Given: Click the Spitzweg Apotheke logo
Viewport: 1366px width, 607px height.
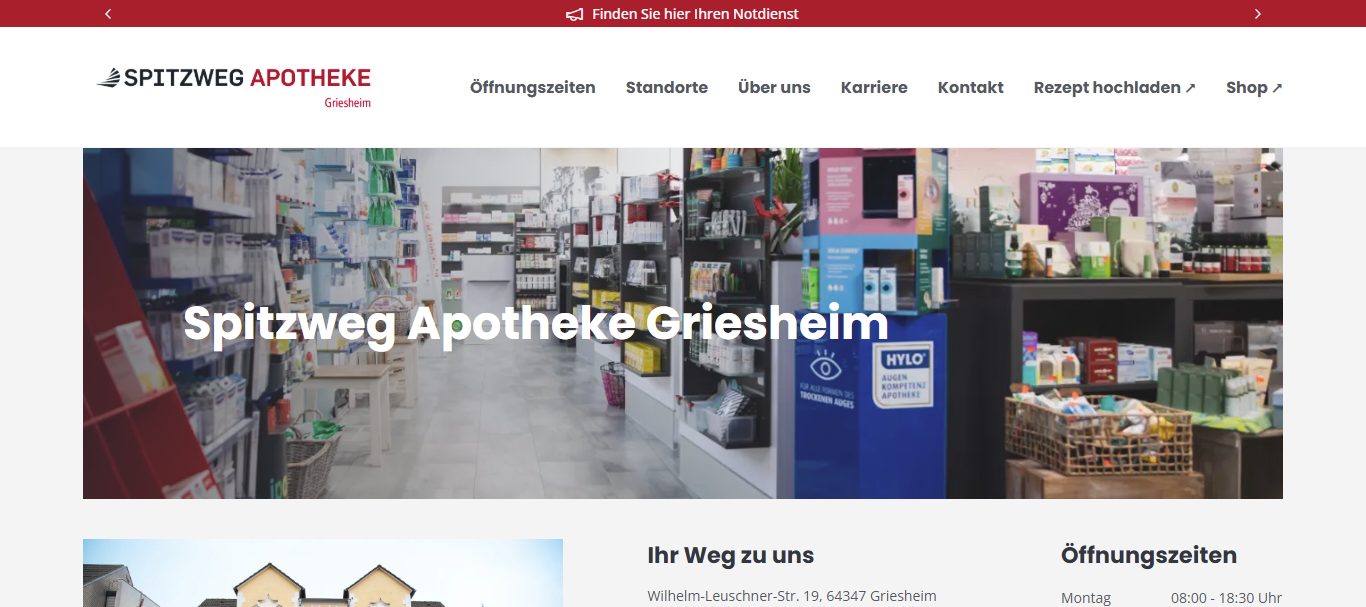Looking at the screenshot, I should [x=233, y=87].
